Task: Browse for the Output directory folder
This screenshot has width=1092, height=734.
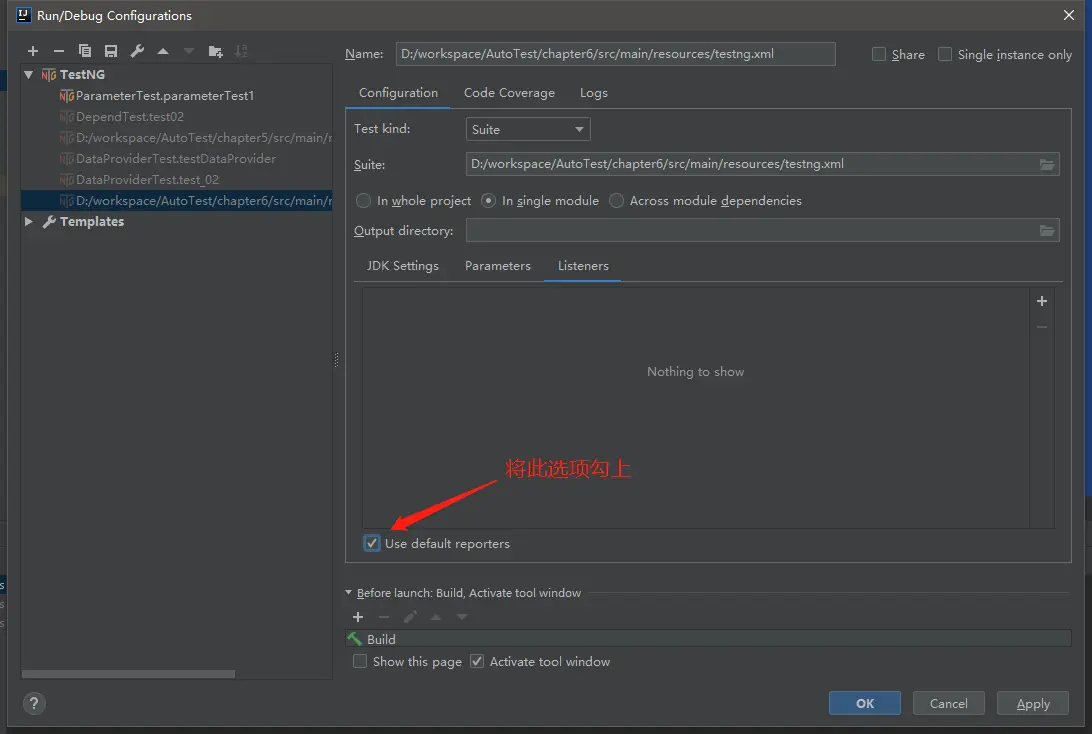Action: coord(1047,231)
